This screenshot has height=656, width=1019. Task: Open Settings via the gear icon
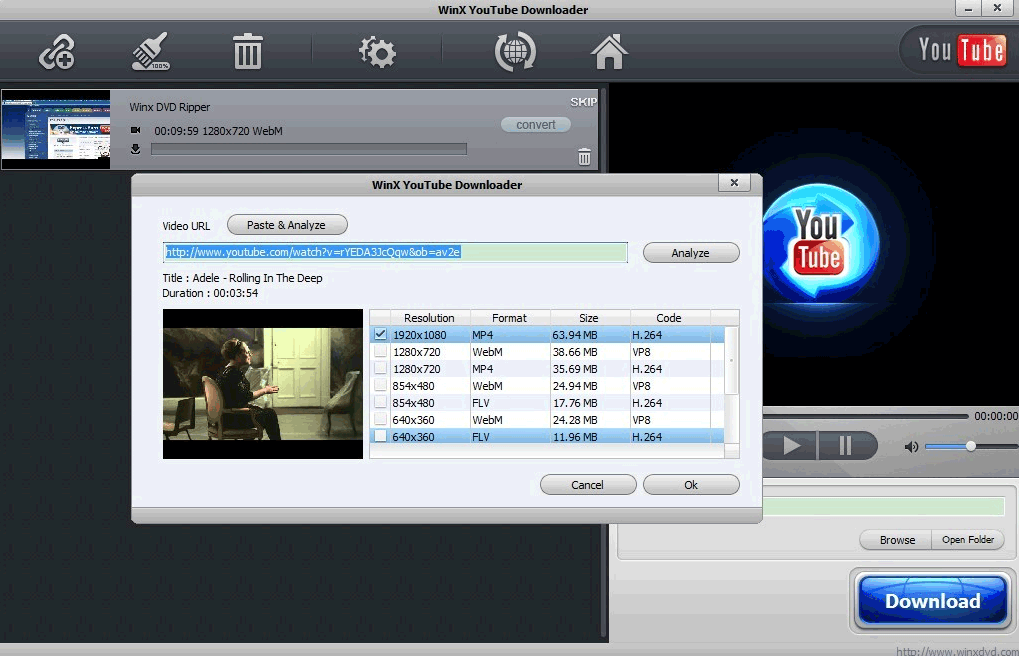(x=376, y=51)
